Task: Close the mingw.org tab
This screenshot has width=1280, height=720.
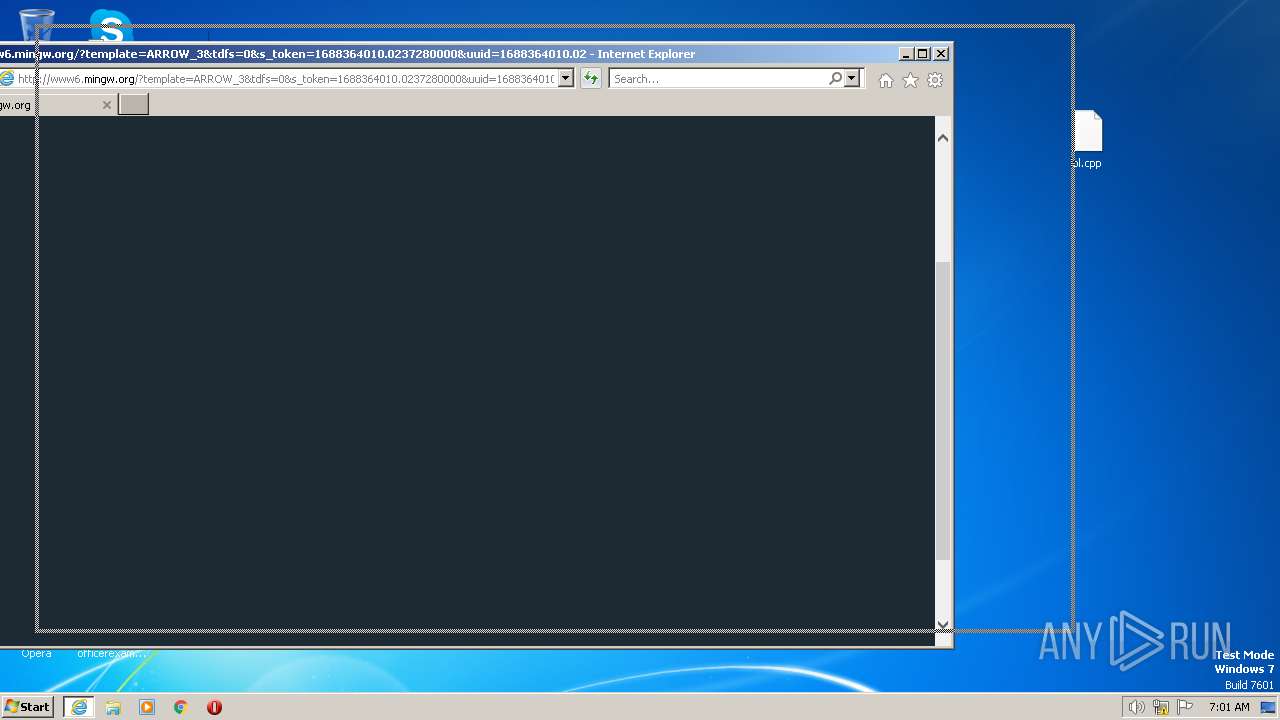Action: 107,104
